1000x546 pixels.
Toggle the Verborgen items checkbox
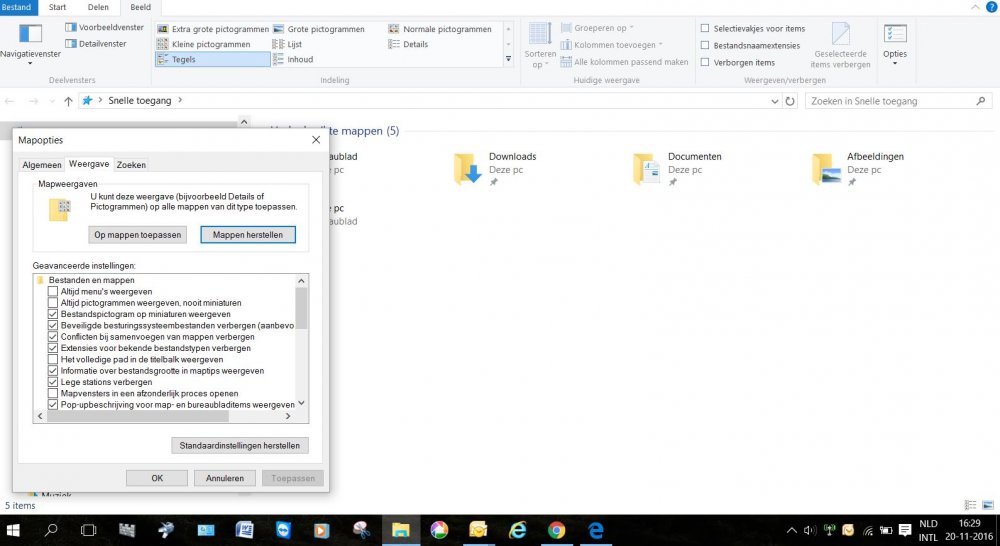[x=706, y=62]
